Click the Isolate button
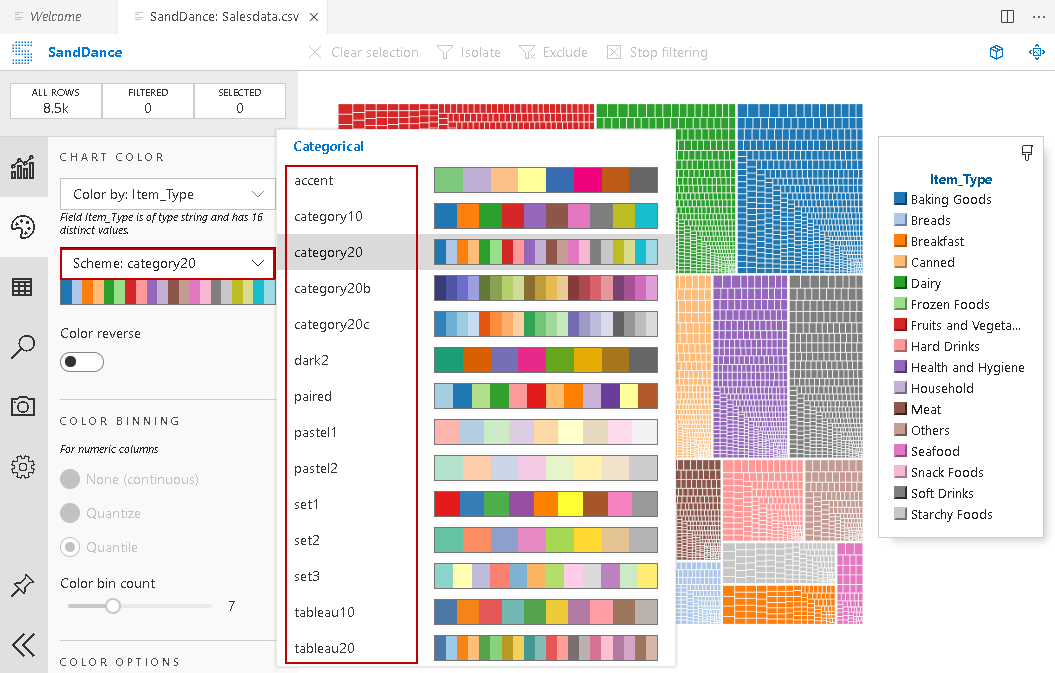1055x673 pixels. (469, 52)
